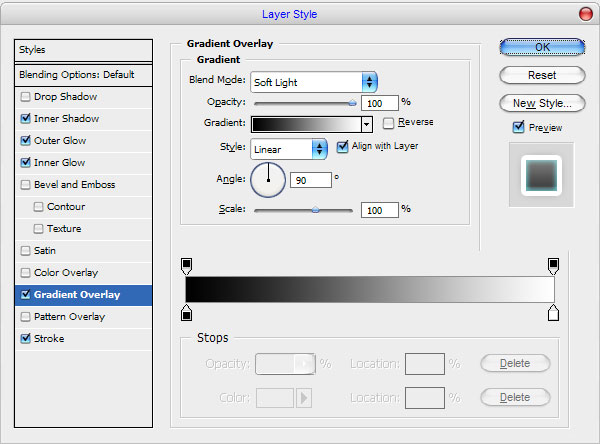Open the gradient picker dropdown arrow
This screenshot has height=444, width=600.
(367, 124)
